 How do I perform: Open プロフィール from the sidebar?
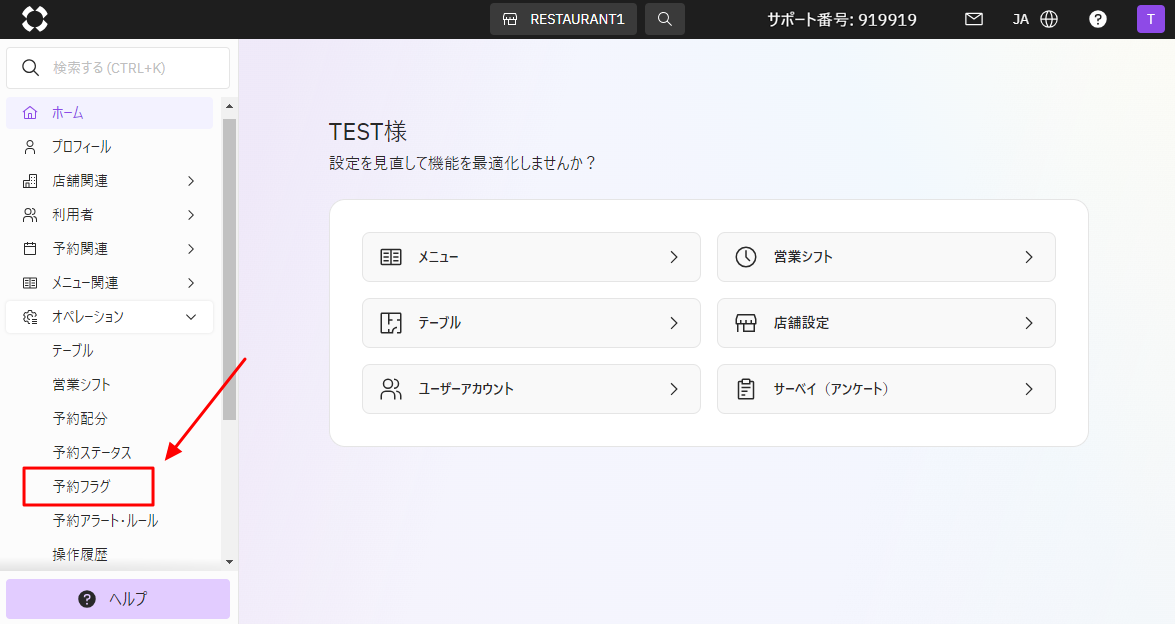click(82, 147)
